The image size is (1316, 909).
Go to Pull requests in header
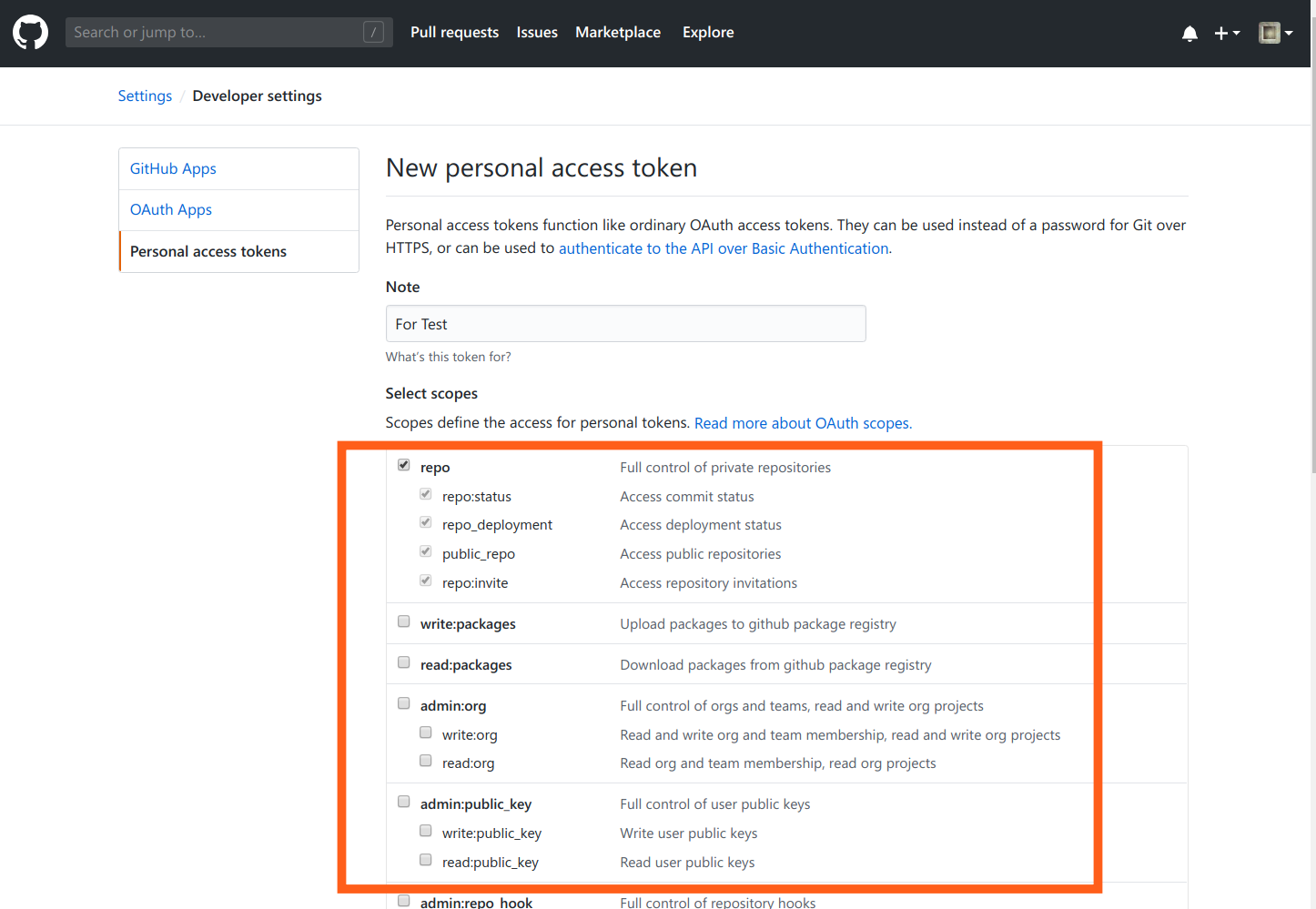click(454, 32)
